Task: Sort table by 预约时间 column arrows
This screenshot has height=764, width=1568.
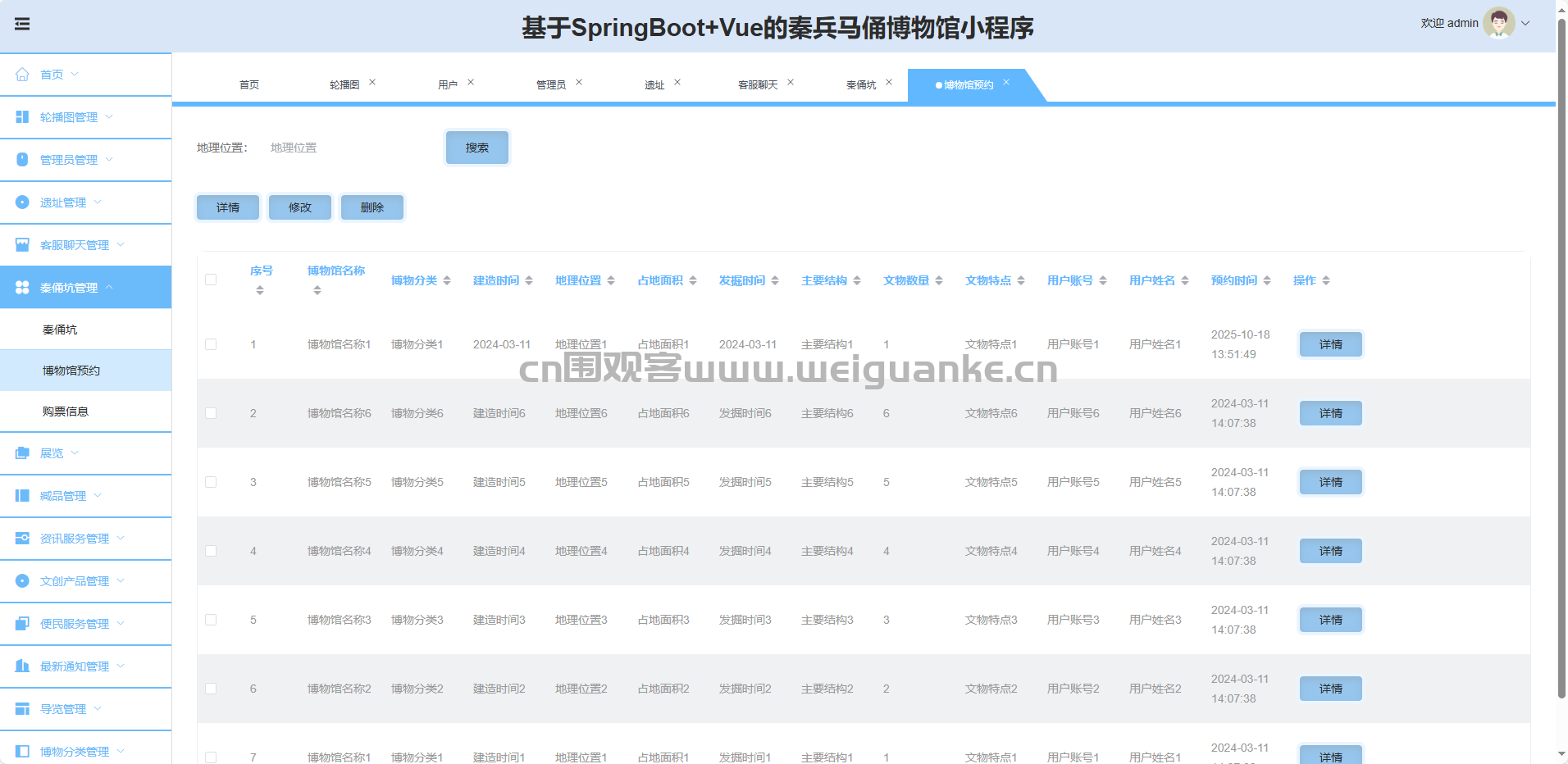Action: [1267, 280]
